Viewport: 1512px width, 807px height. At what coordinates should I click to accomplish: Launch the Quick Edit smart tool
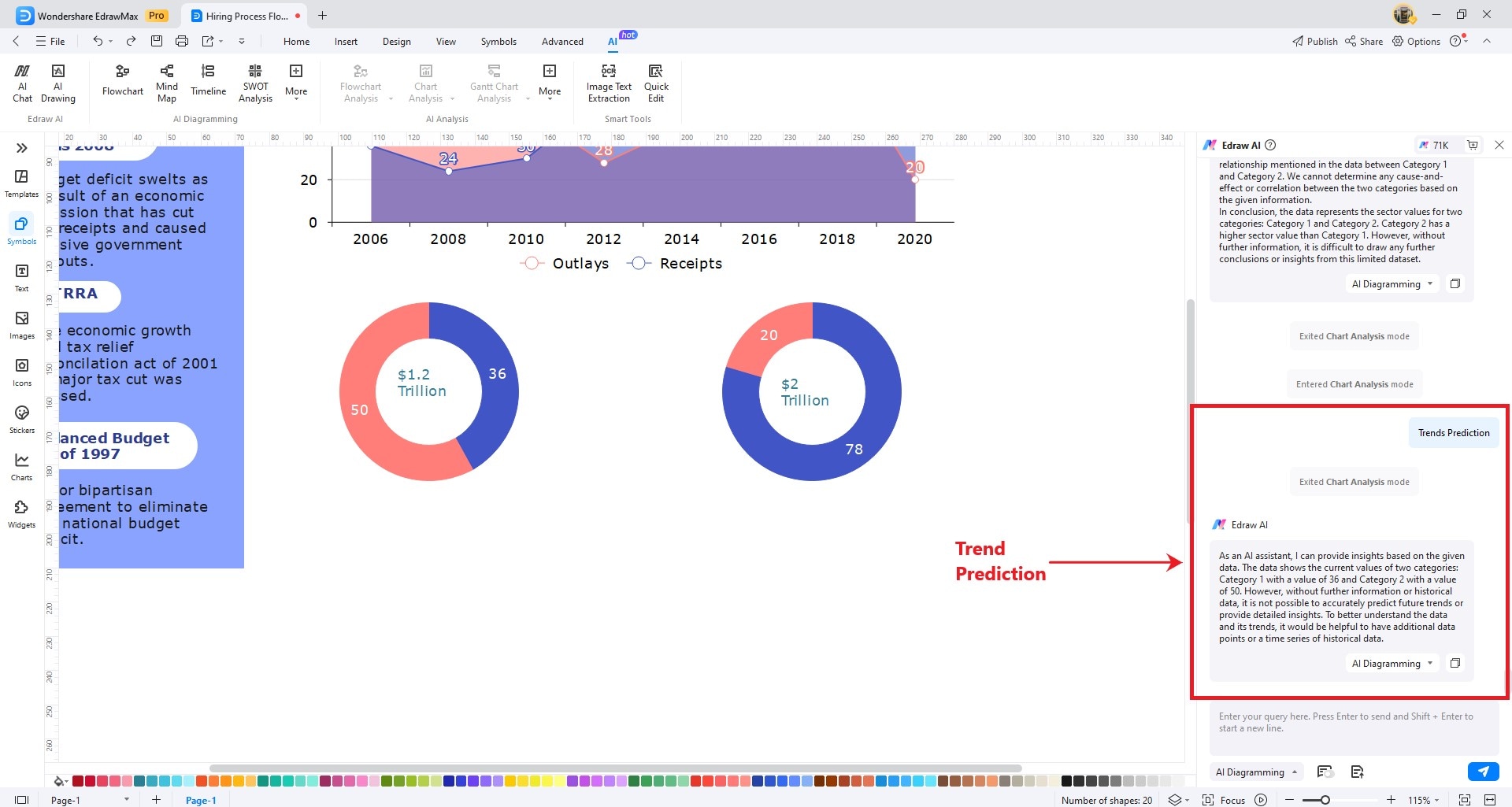pyautogui.click(x=656, y=83)
